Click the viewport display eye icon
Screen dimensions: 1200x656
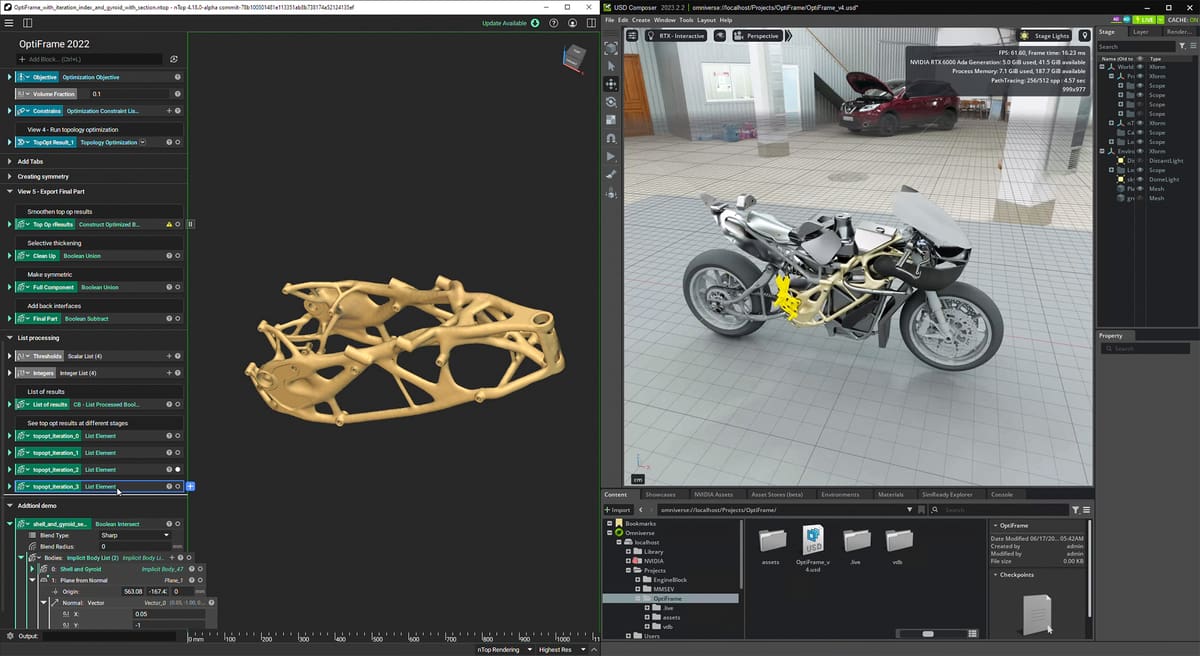click(720, 35)
